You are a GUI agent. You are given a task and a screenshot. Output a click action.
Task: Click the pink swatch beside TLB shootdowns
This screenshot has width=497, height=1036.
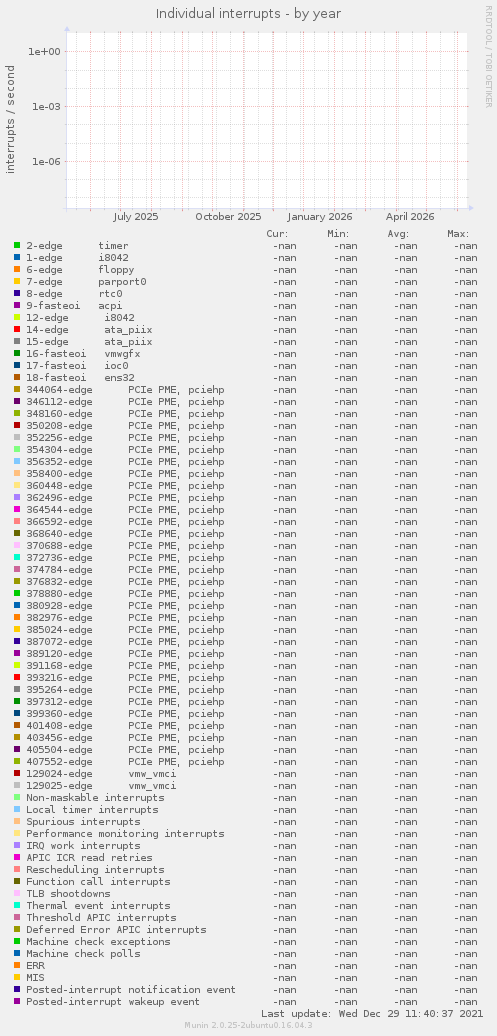pyautogui.click(x=17, y=894)
